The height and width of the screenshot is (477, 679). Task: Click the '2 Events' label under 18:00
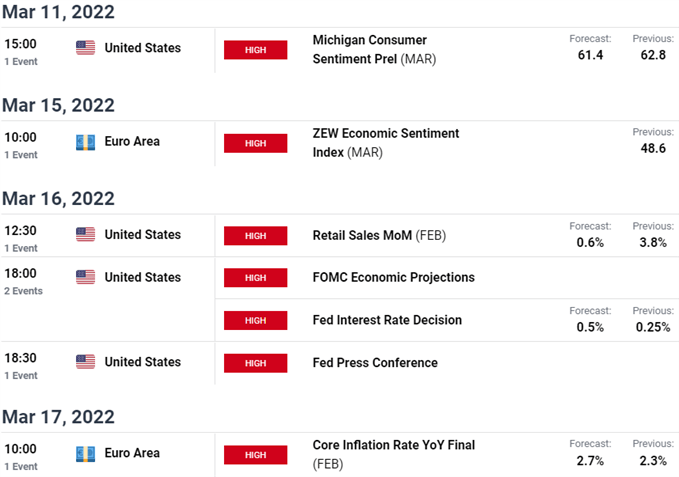(x=22, y=291)
